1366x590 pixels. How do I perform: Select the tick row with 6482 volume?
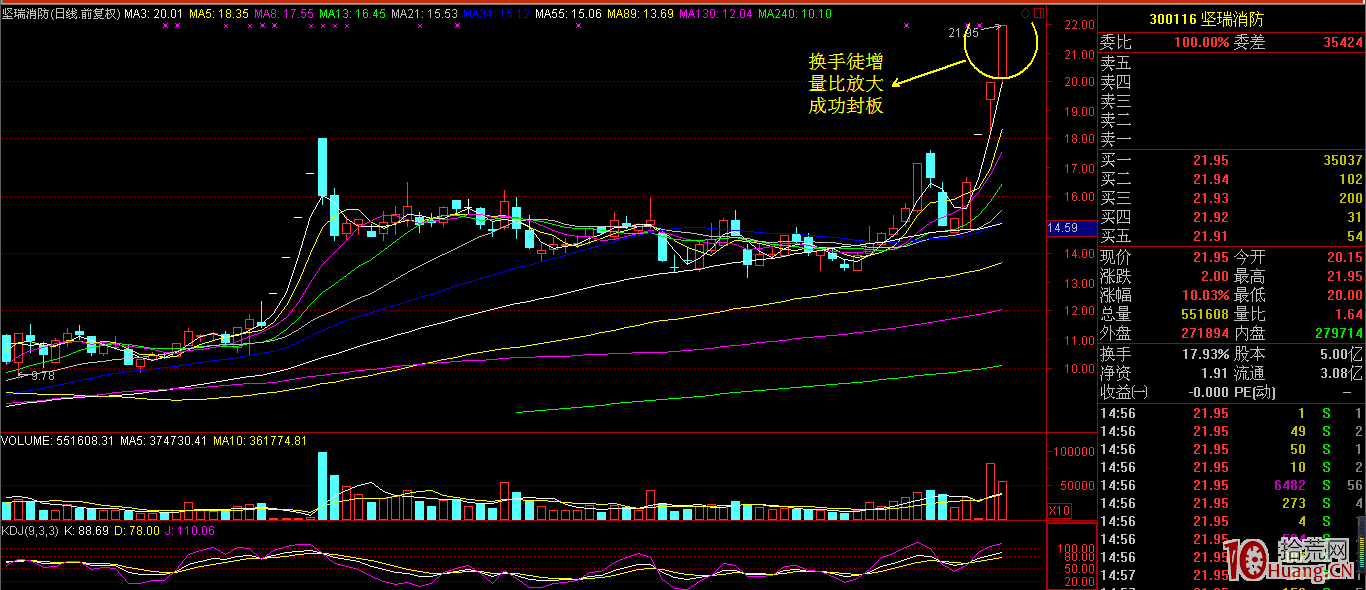click(x=1231, y=485)
